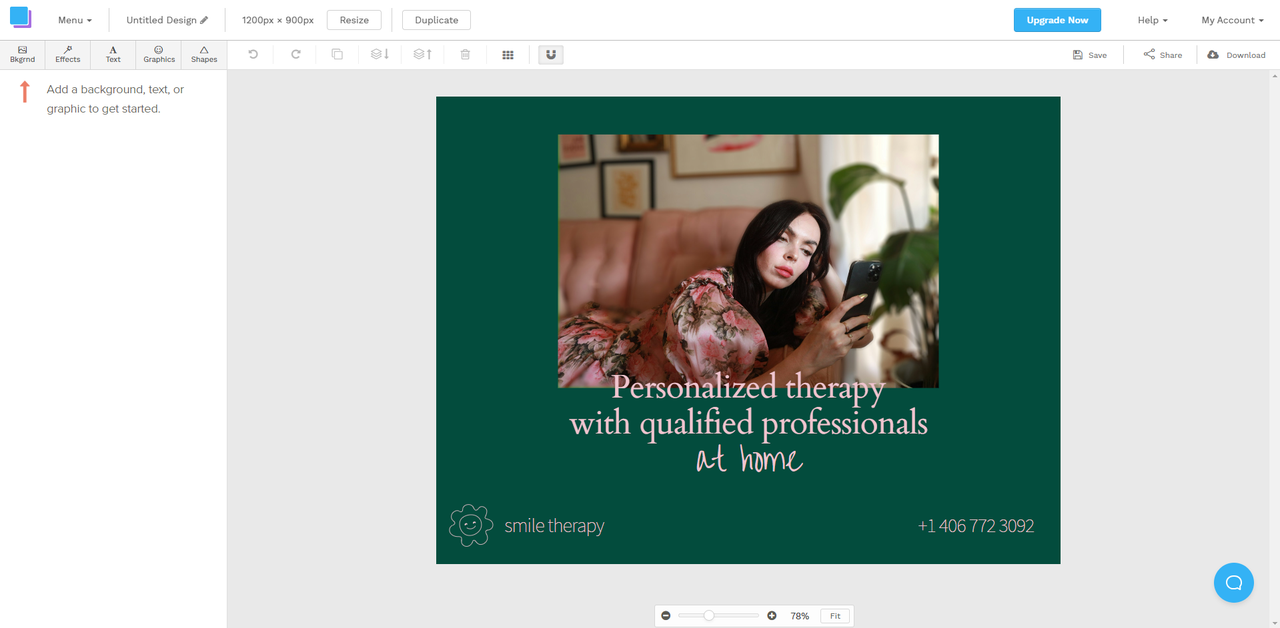Select the 'Personalized therapy' text line
Viewport: 1280px width, 628px height.
pos(748,387)
